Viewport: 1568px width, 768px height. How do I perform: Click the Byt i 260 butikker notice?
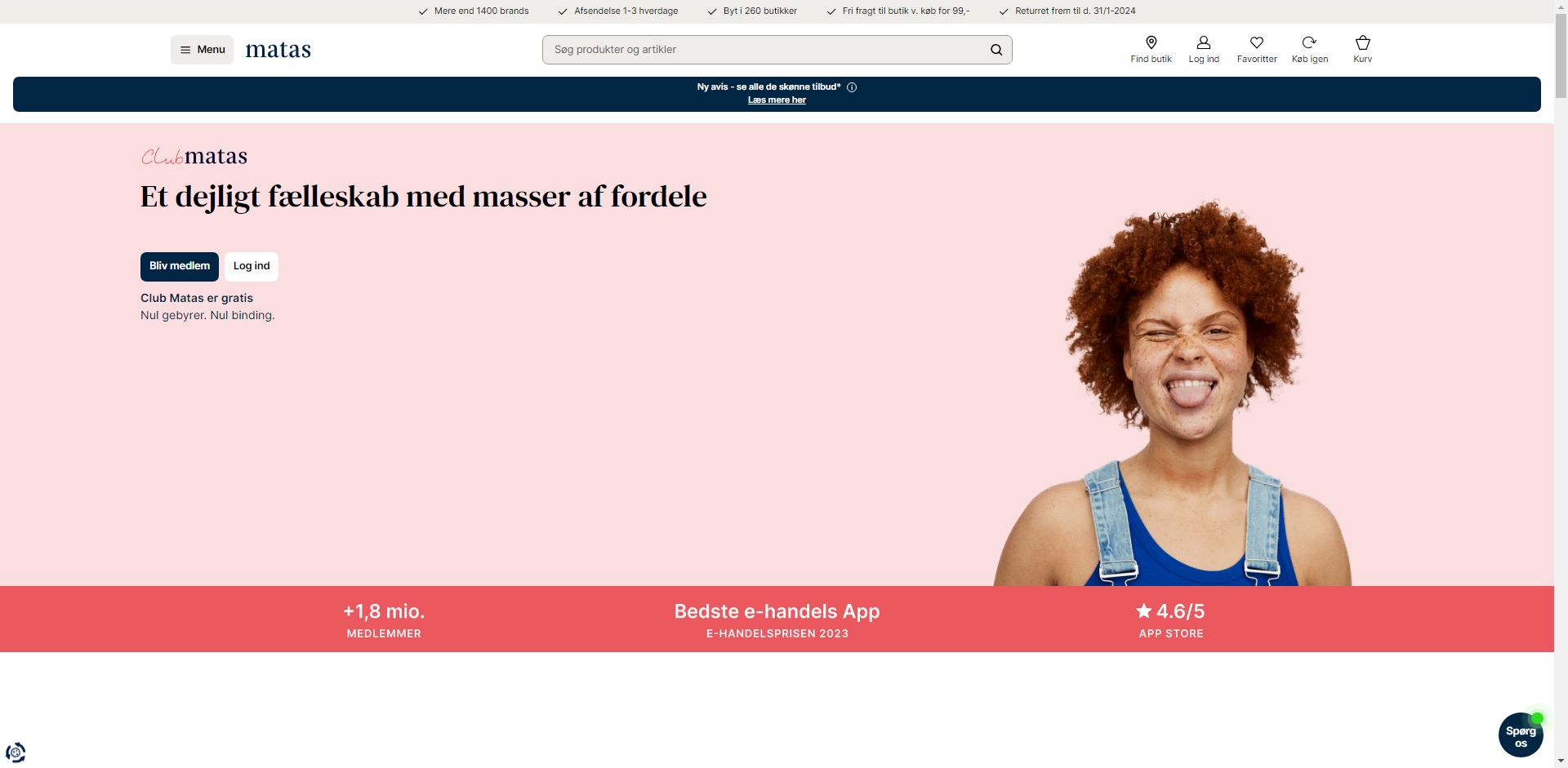pos(759,11)
